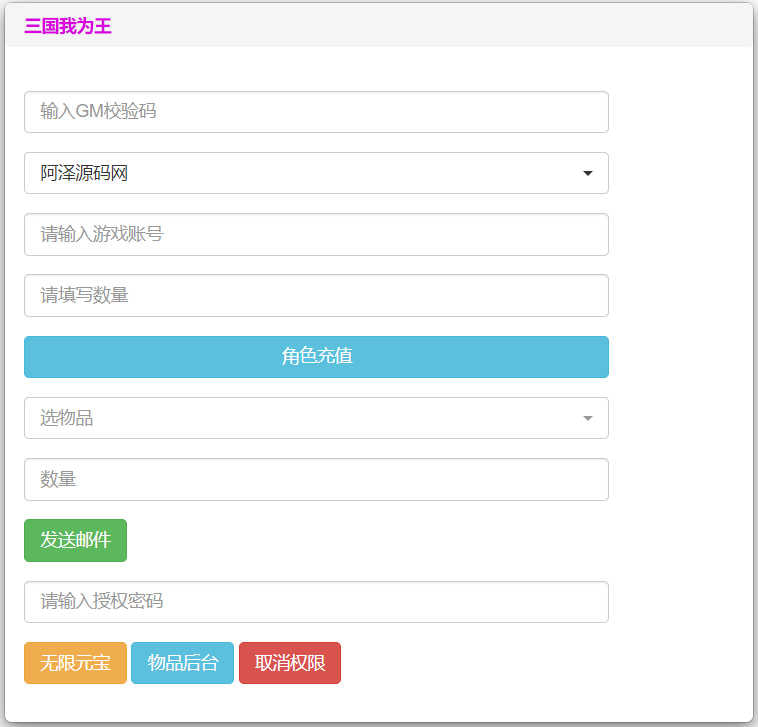The height and width of the screenshot is (727, 758).
Task: Click the orange 无限元宝 button
Action: (x=75, y=663)
